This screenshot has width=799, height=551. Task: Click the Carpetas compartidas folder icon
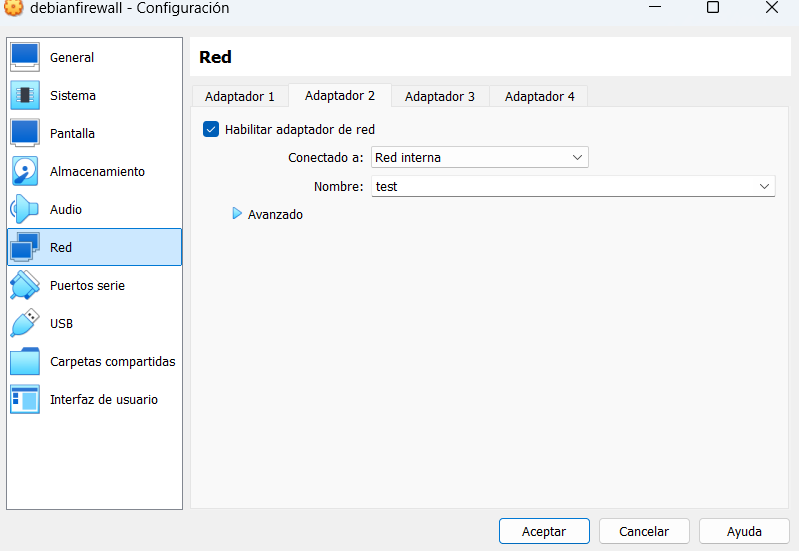pos(25,361)
